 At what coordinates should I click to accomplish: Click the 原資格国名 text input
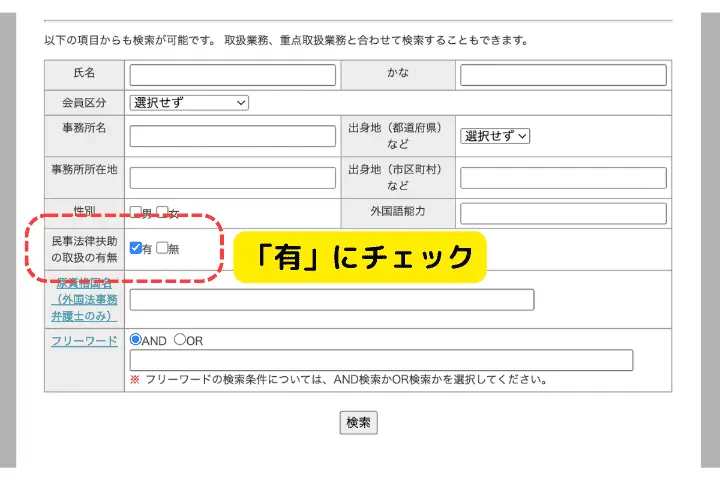[x=332, y=300]
